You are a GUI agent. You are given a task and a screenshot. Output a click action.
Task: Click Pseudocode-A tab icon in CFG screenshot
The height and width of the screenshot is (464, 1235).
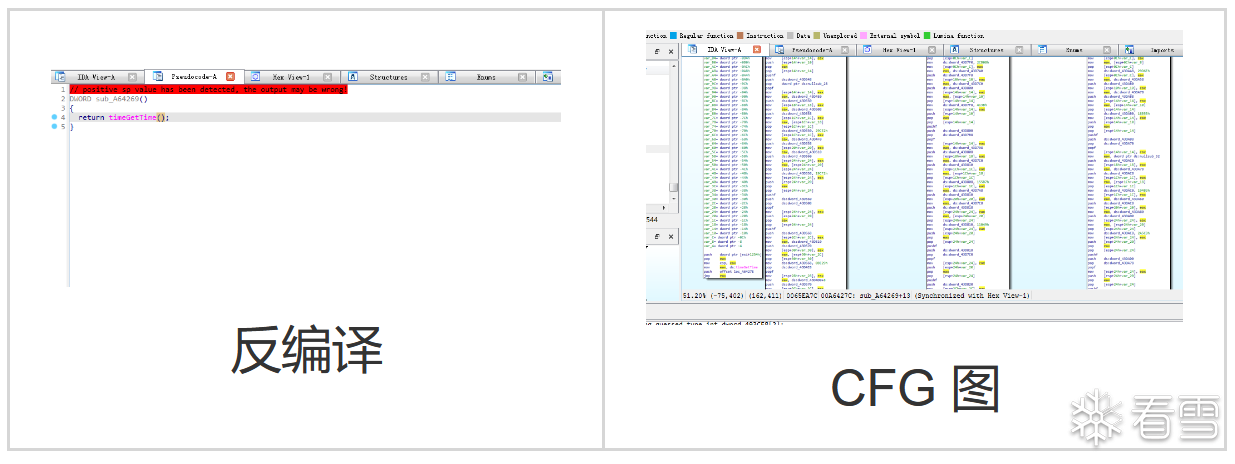(x=777, y=49)
